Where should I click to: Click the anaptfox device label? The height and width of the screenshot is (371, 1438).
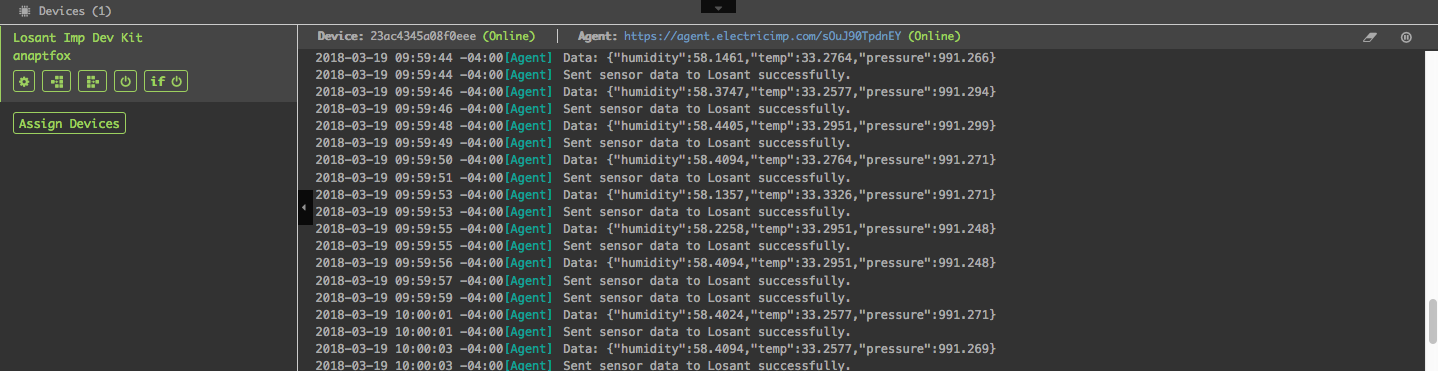[42, 56]
